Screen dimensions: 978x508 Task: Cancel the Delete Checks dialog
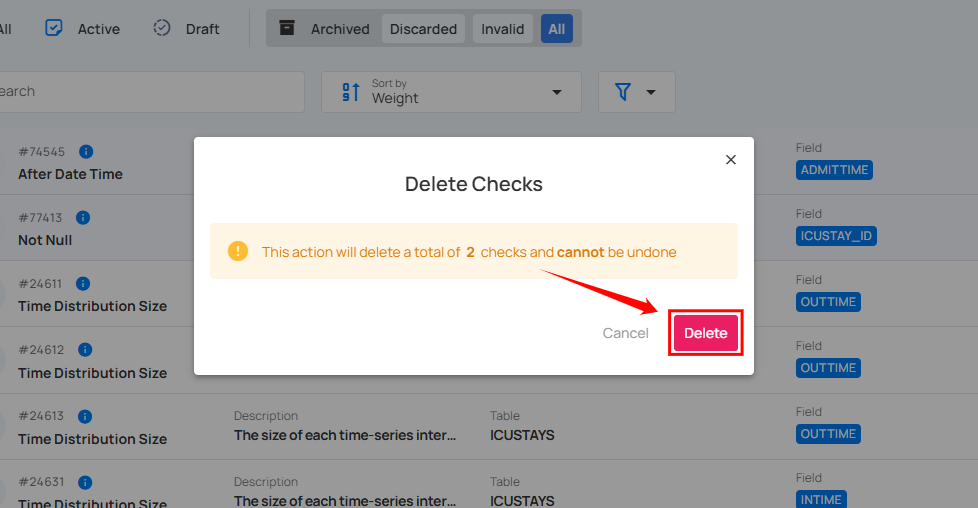[x=626, y=333]
